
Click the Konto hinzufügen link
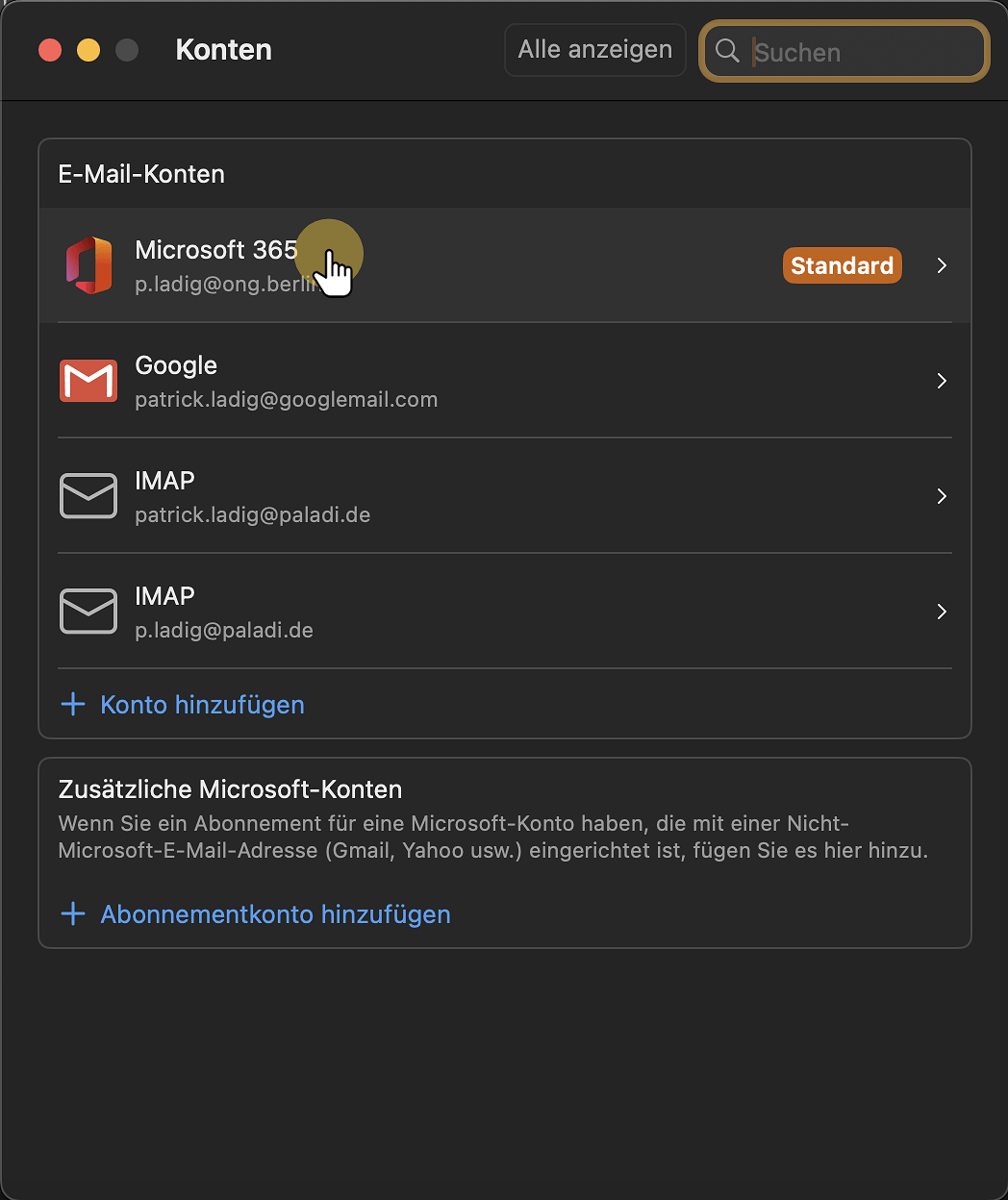click(x=202, y=705)
